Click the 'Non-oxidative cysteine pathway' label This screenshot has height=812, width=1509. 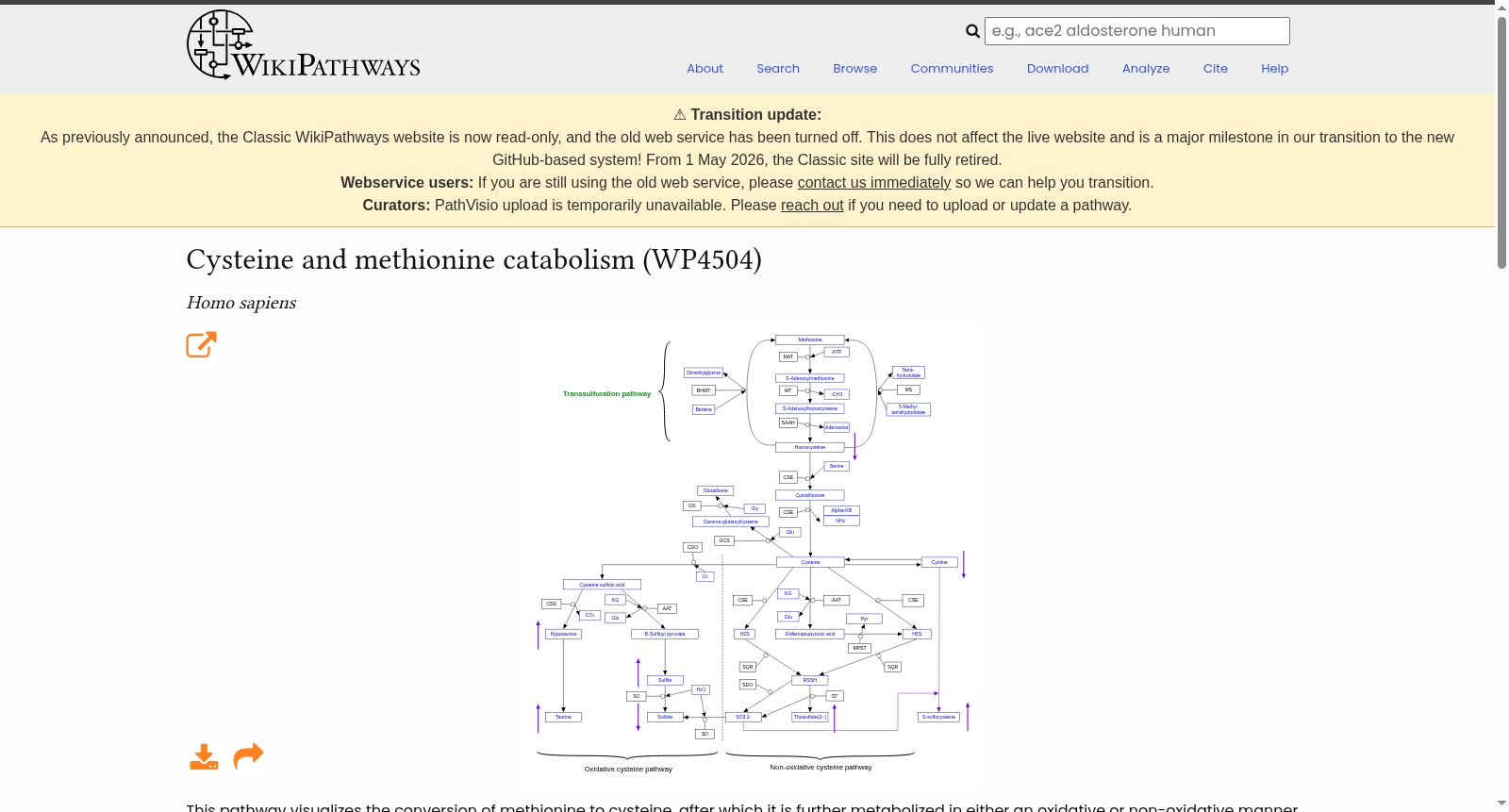click(x=821, y=768)
